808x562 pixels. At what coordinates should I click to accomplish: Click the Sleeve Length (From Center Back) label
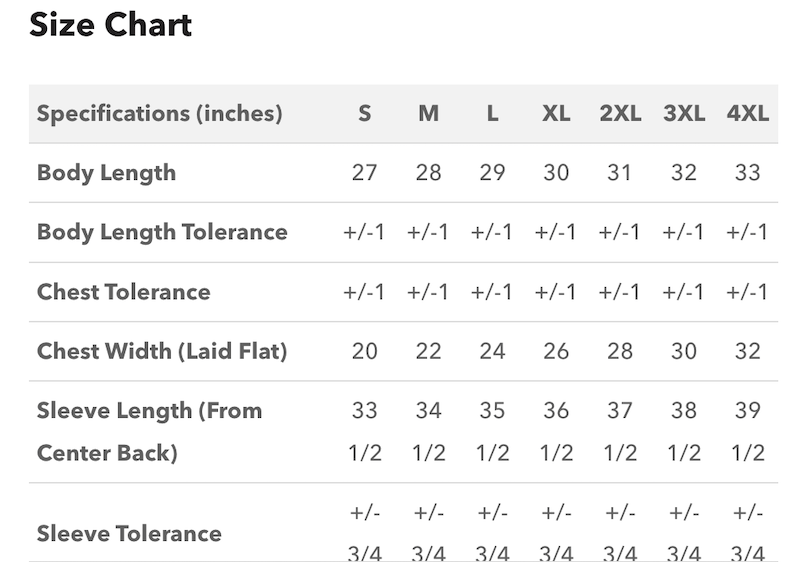pos(149,431)
